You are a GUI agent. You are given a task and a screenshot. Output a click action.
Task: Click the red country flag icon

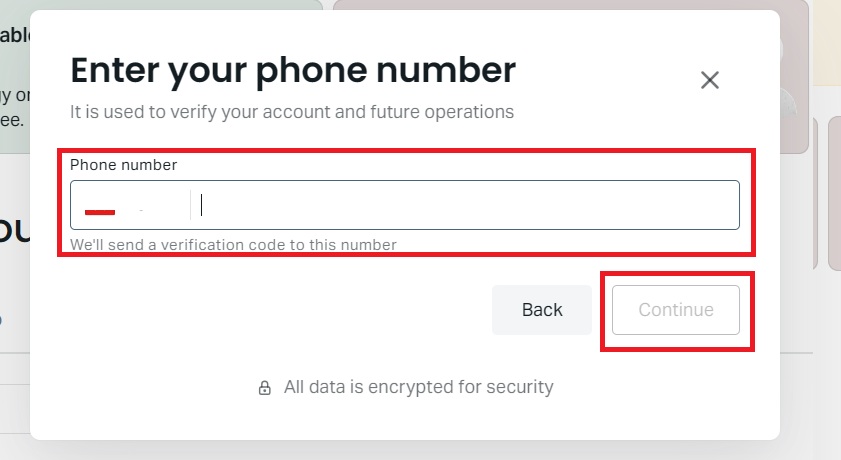pos(100,211)
